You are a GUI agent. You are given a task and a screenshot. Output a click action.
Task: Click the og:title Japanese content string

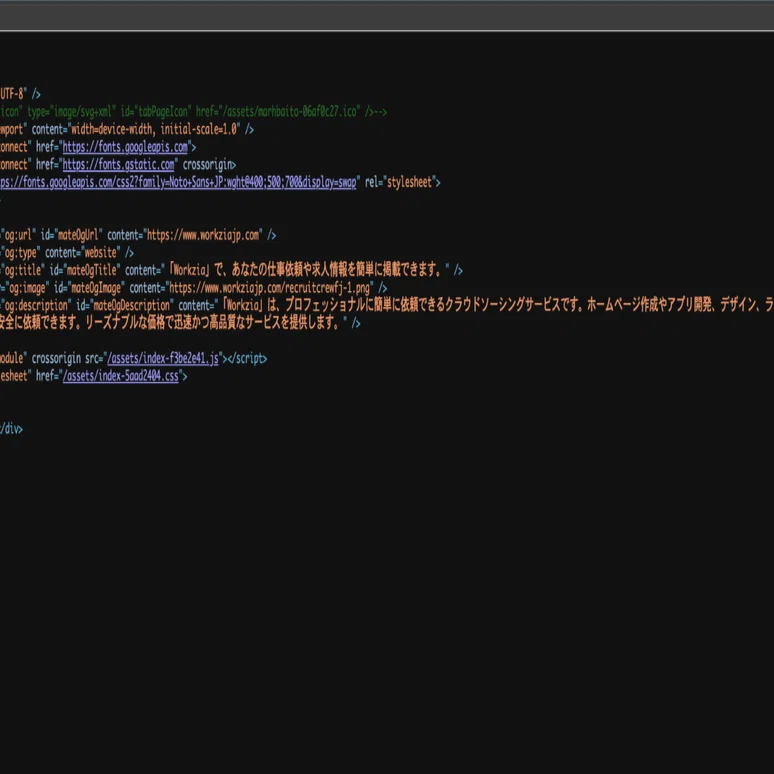click(x=306, y=271)
